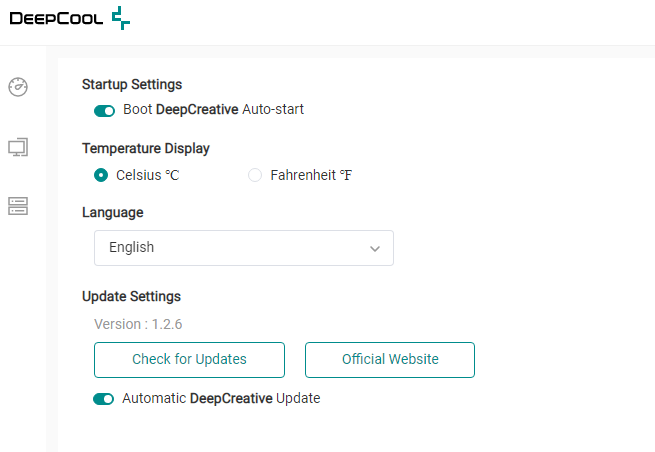Click the Startup Settings heading
Image resolution: width=655 pixels, height=452 pixels.
click(x=132, y=85)
